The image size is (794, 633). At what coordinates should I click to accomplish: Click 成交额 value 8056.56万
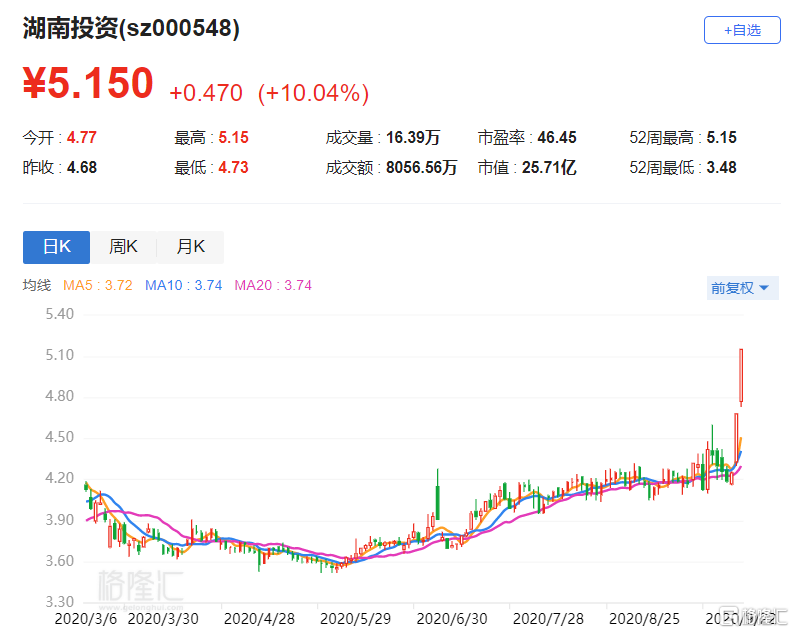421,167
